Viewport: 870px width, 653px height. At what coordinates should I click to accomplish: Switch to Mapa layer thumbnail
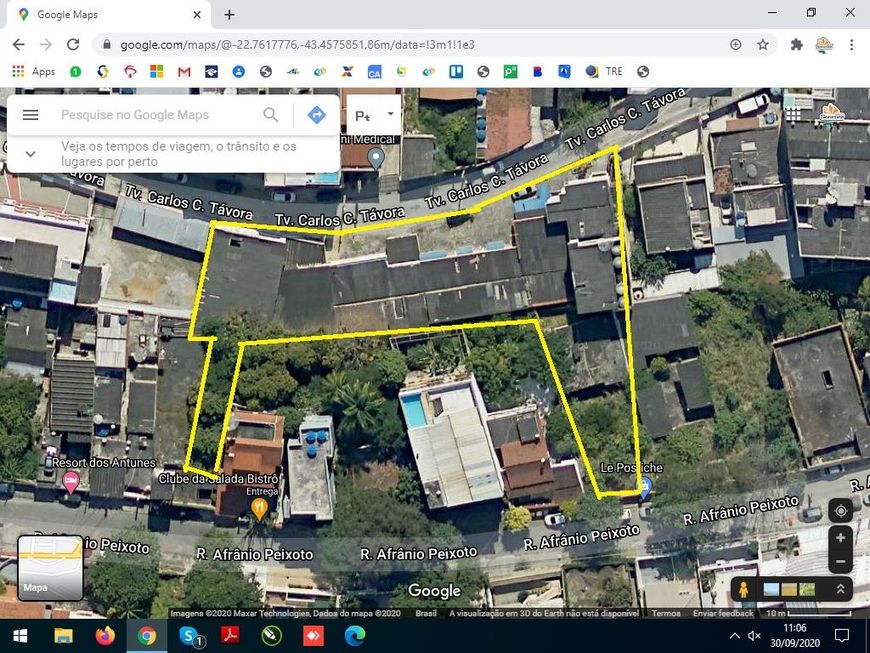50,568
